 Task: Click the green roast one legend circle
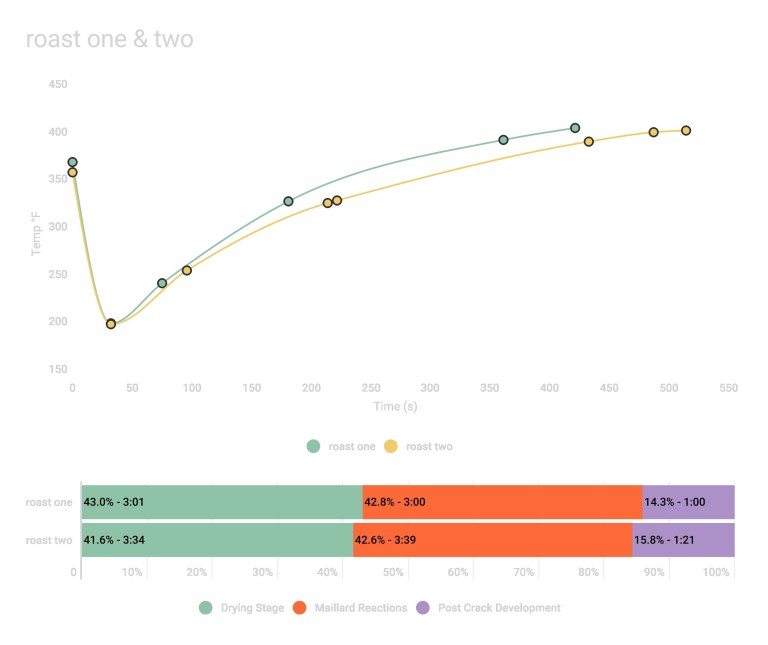point(314,446)
